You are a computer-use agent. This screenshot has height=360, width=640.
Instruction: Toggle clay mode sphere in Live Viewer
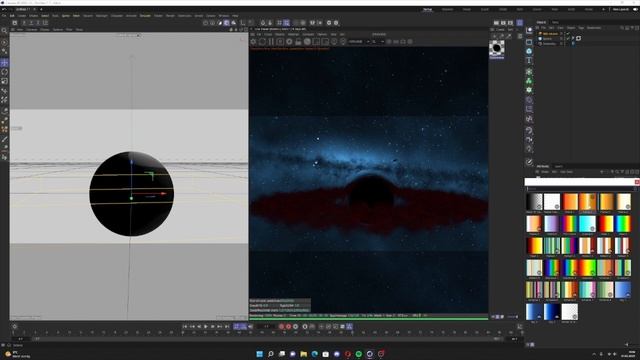pos(307,42)
